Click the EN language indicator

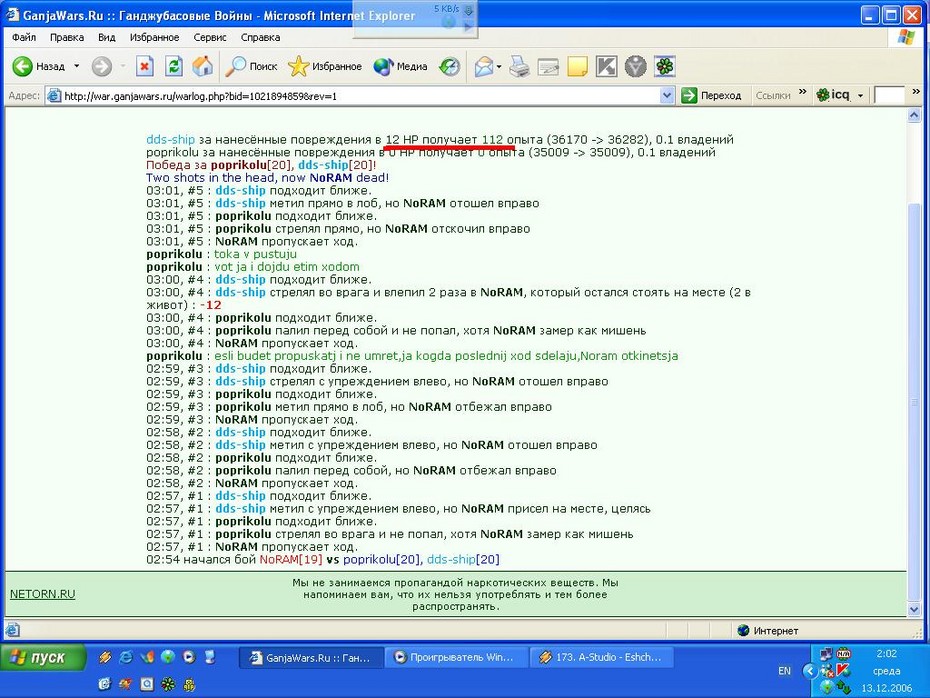point(784,671)
